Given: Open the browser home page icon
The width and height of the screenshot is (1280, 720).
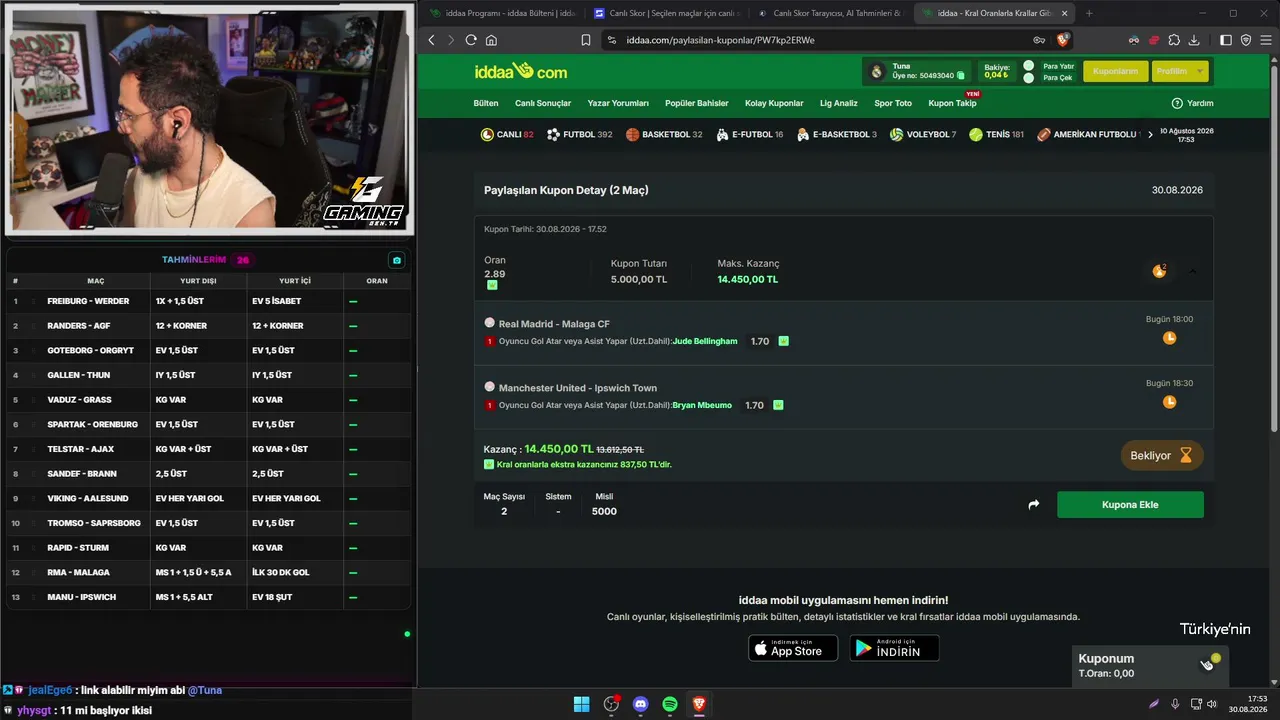Looking at the screenshot, I should pyautogui.click(x=491, y=40).
